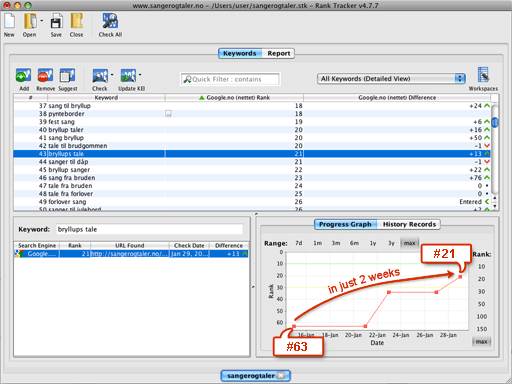Image resolution: width=512 pixels, height=384 pixels.
Task: Run Check All rankings icon
Action: [110, 21]
